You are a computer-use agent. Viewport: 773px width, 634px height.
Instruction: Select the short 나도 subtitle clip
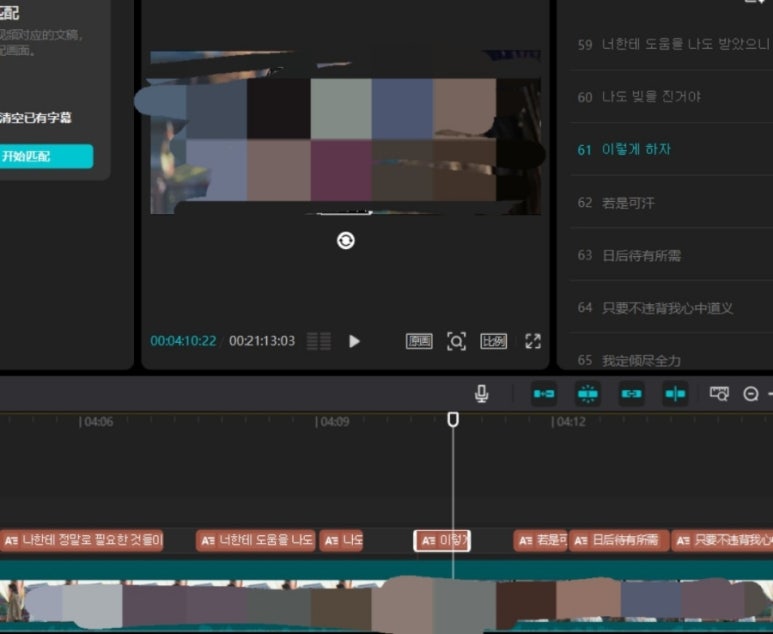tap(341, 541)
